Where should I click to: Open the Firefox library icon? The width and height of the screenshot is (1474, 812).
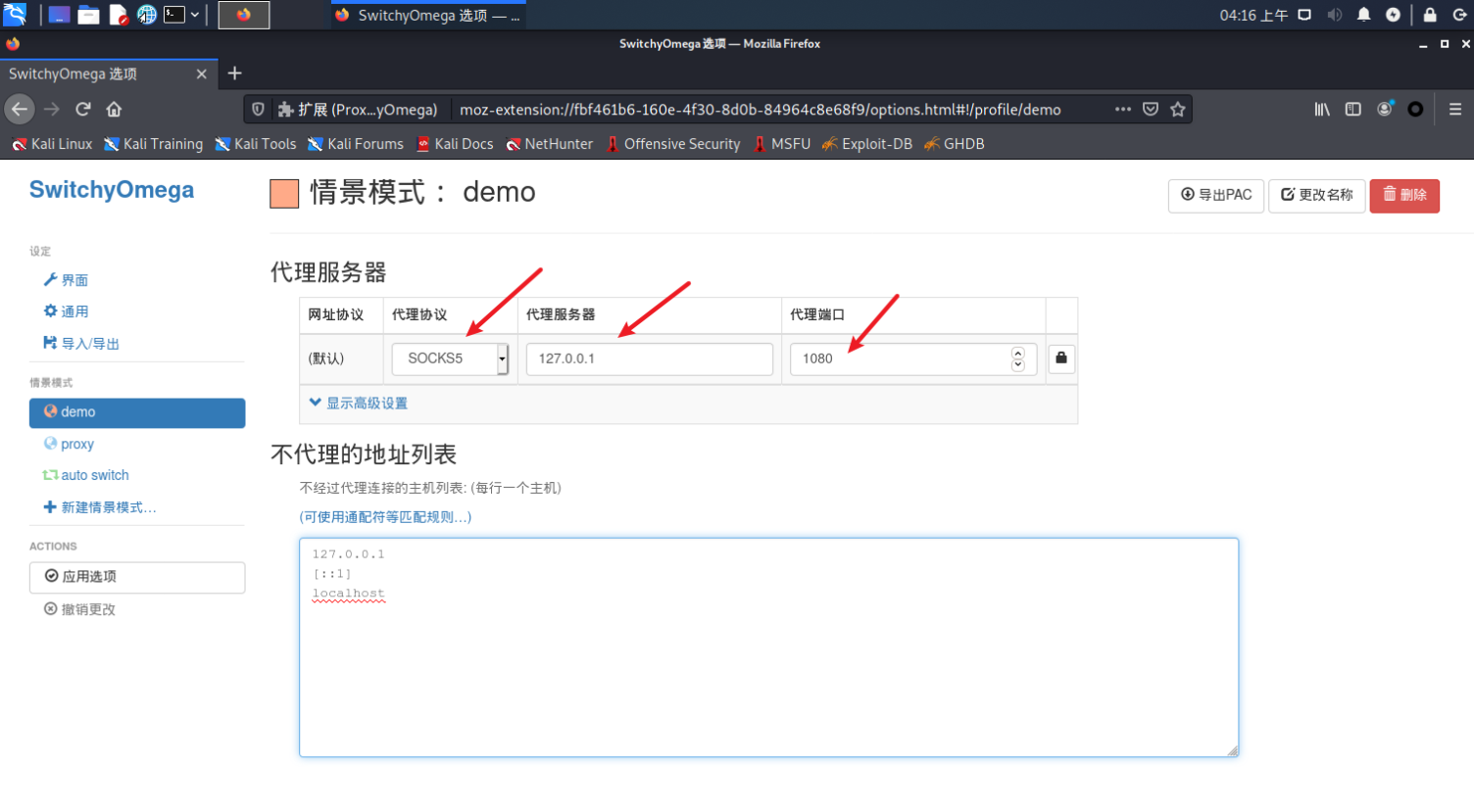click(x=1322, y=109)
